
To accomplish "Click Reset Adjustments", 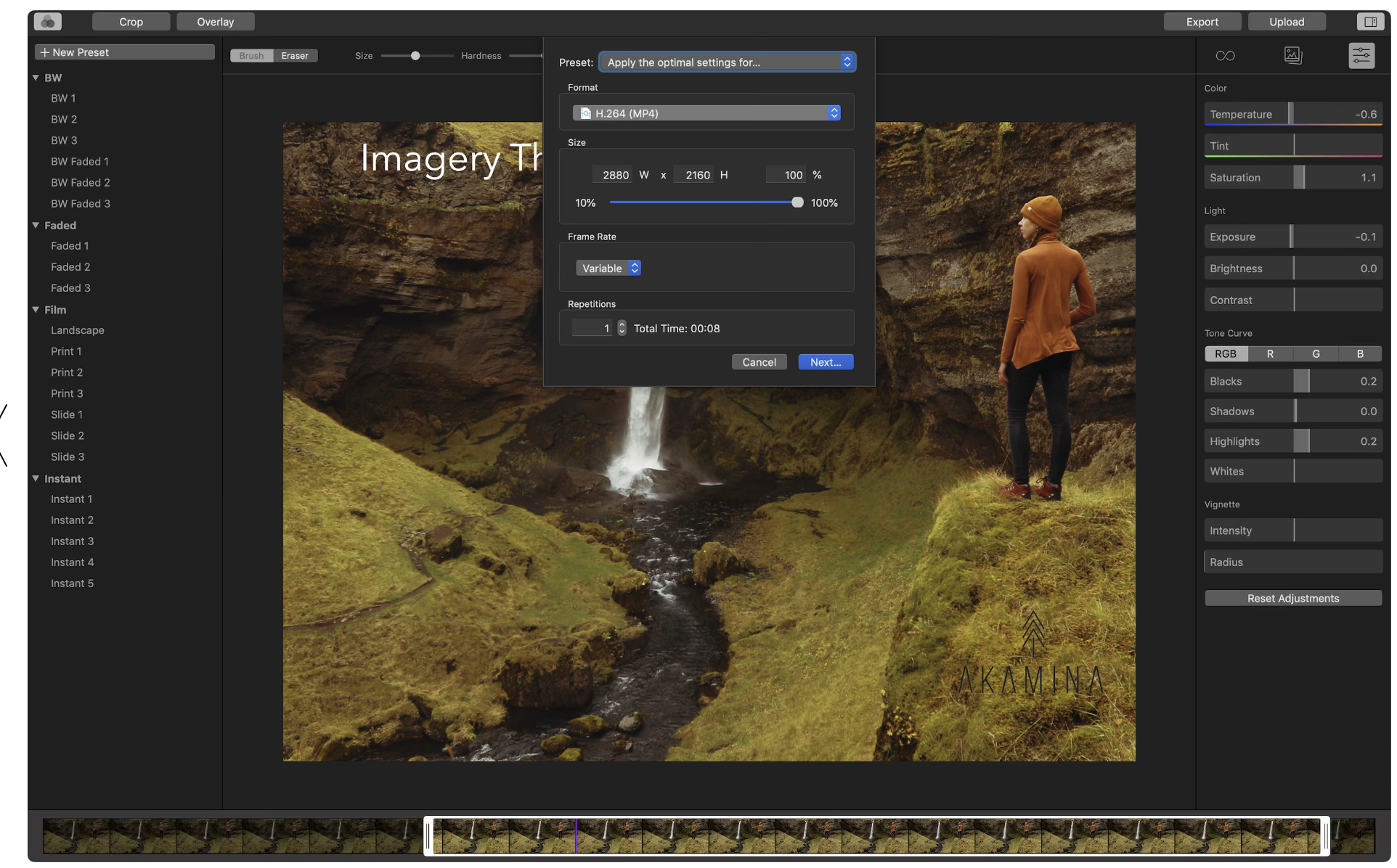I will tap(1292, 598).
